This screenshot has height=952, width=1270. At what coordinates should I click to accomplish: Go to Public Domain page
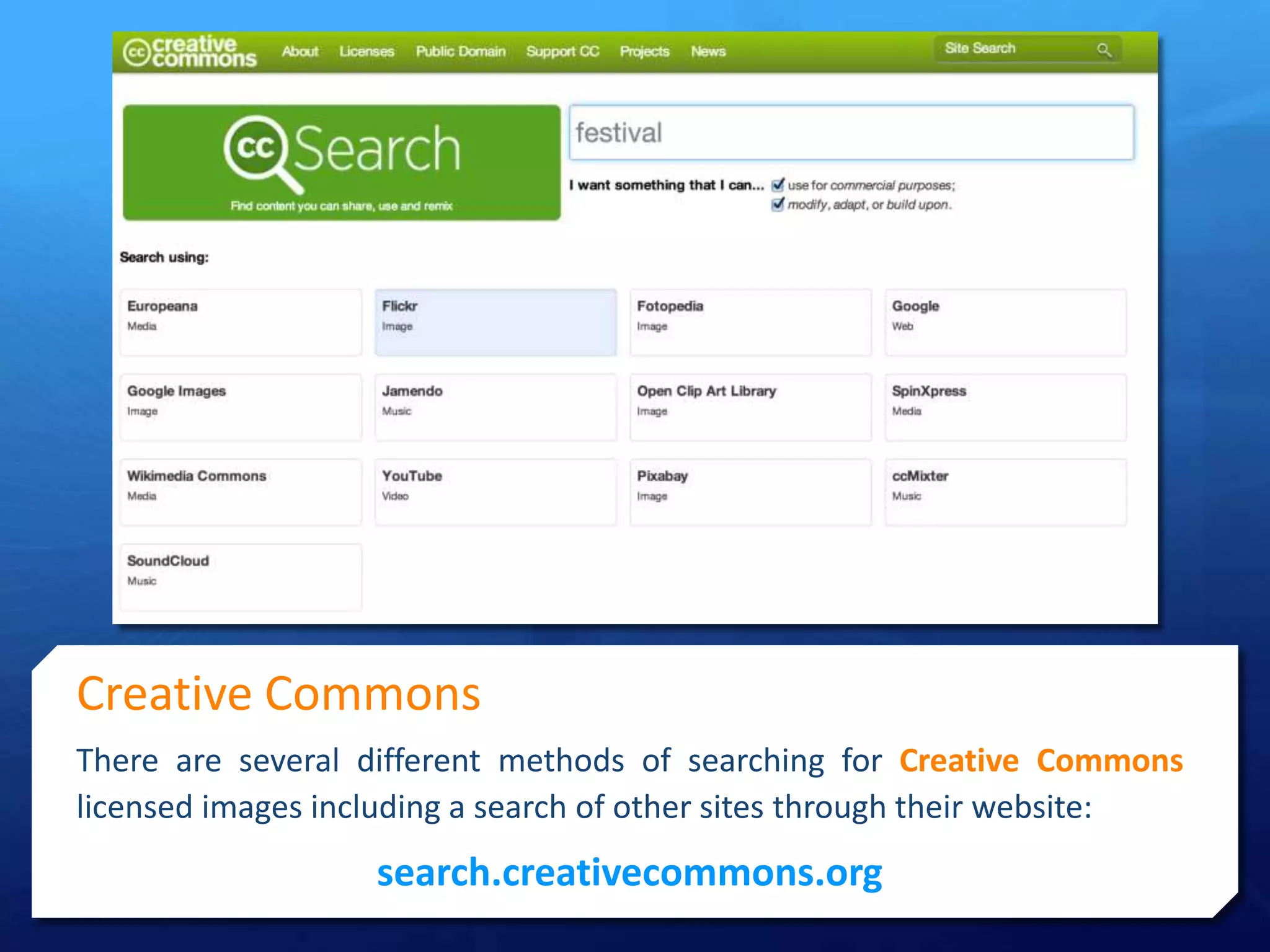pos(461,51)
